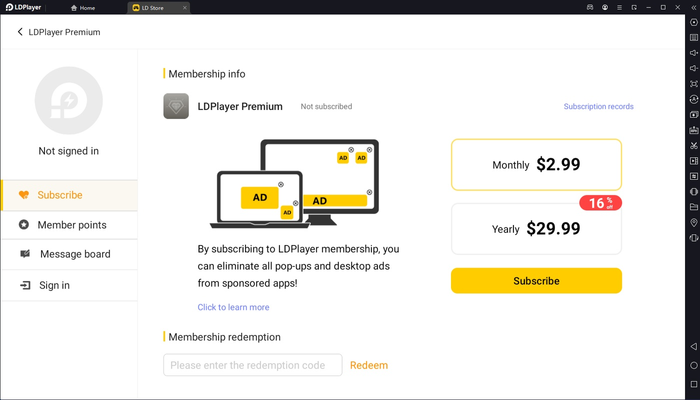This screenshot has height=400, width=700.
Task: Click the yellow Subscribe button
Action: 536,281
